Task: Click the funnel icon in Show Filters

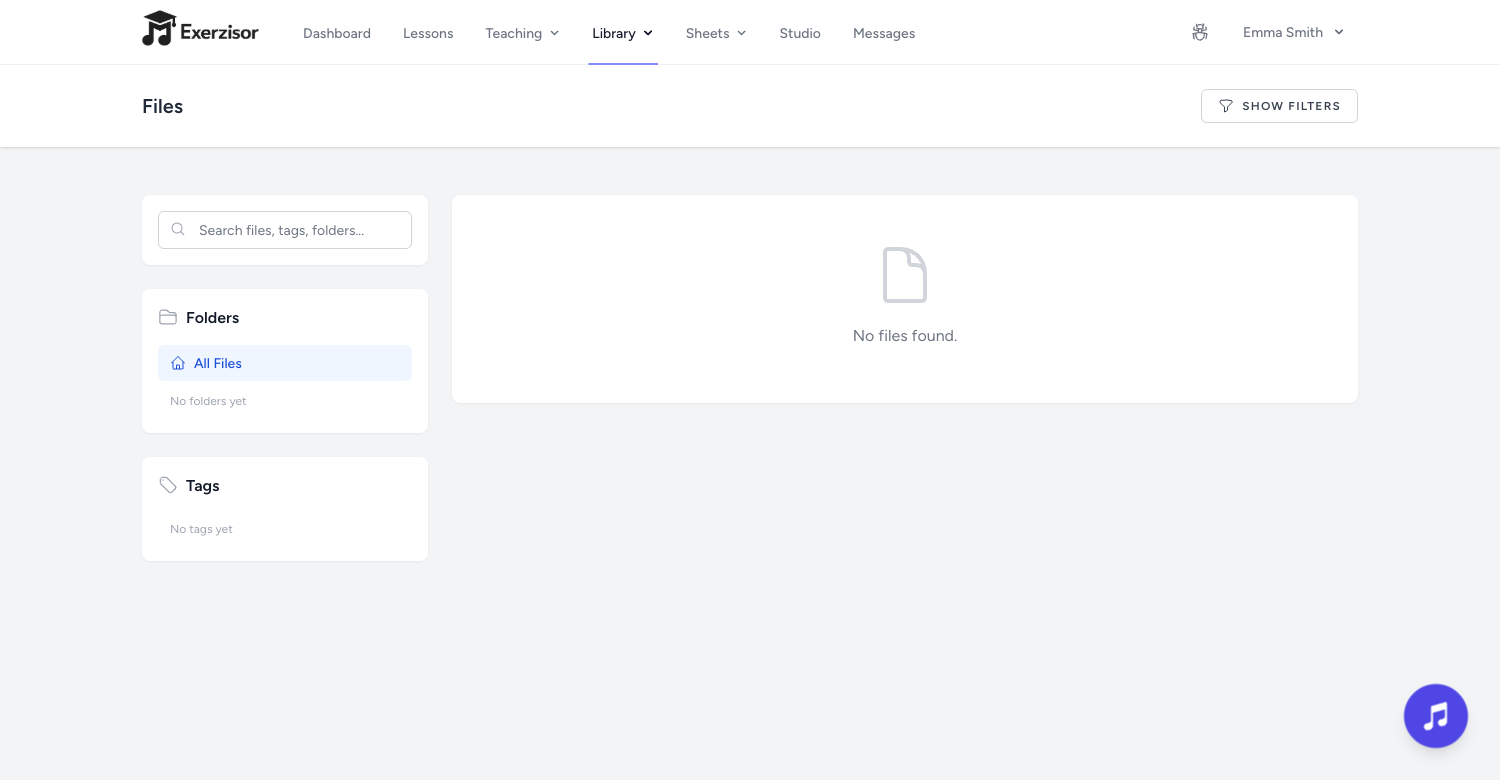Action: [1226, 106]
